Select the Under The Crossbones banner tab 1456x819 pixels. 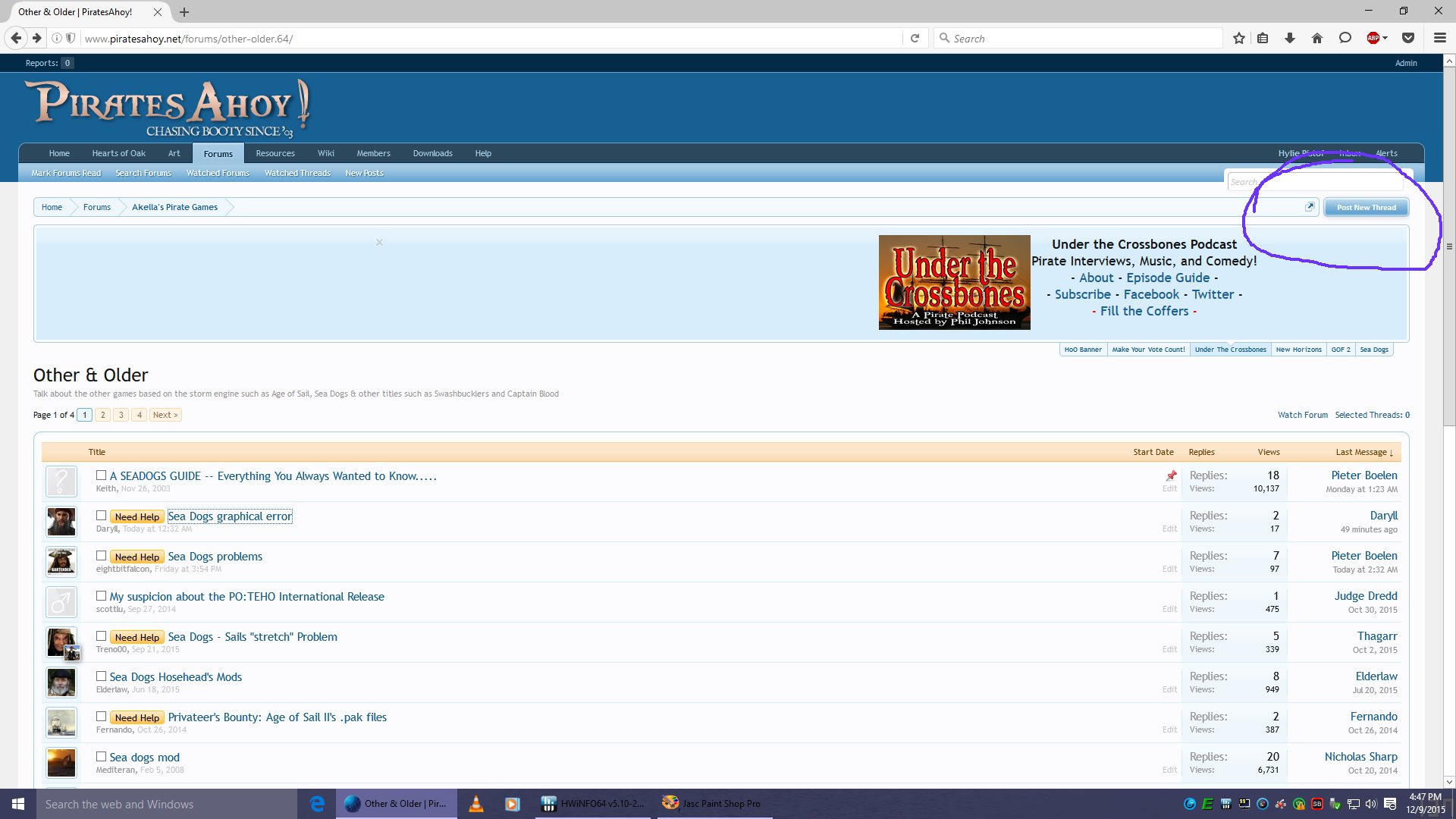coord(1231,350)
